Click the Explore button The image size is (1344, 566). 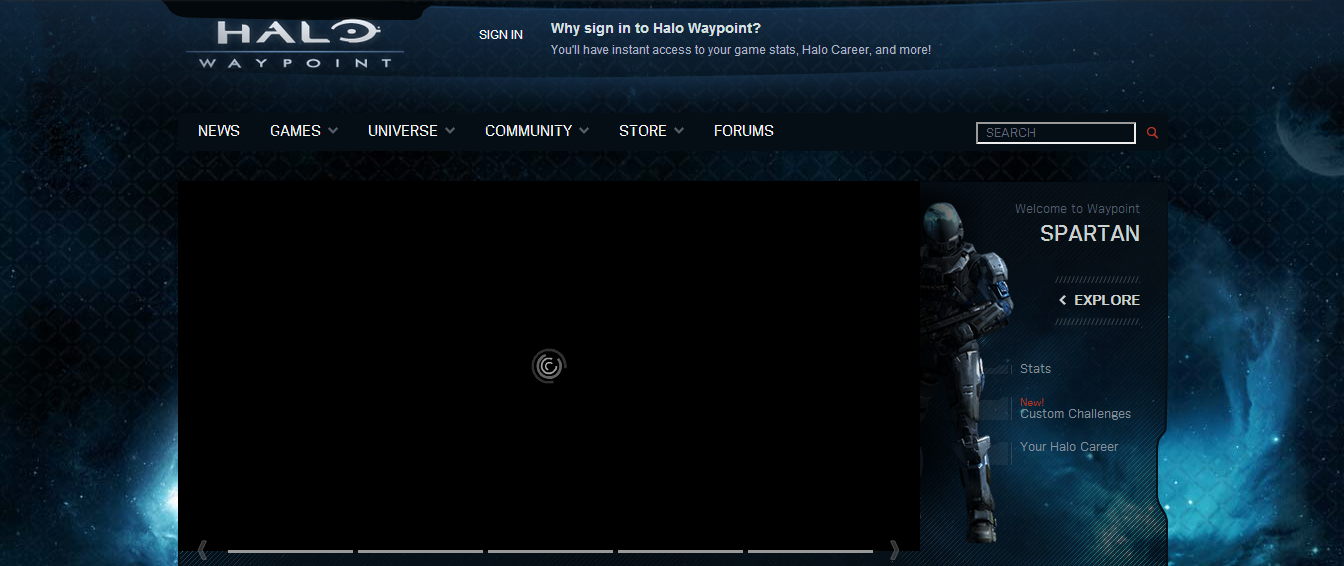(x=1099, y=300)
